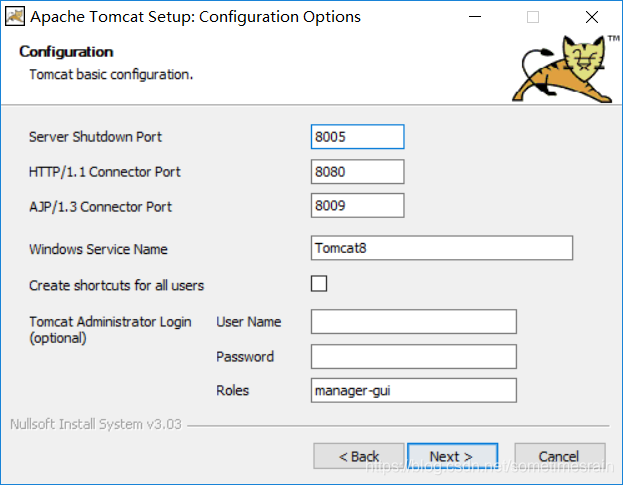Click the Tomcat installer title bar icon
The width and height of the screenshot is (623, 485).
click(15, 17)
